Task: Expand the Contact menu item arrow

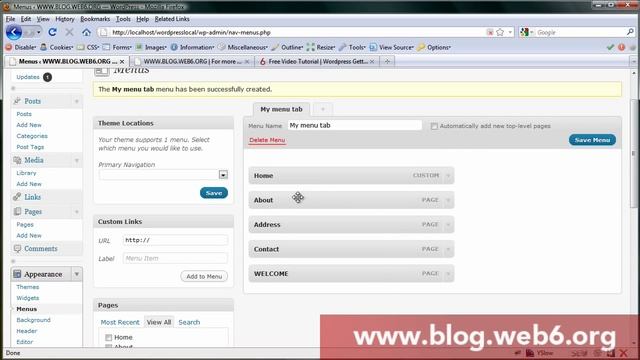Action: coord(448,249)
